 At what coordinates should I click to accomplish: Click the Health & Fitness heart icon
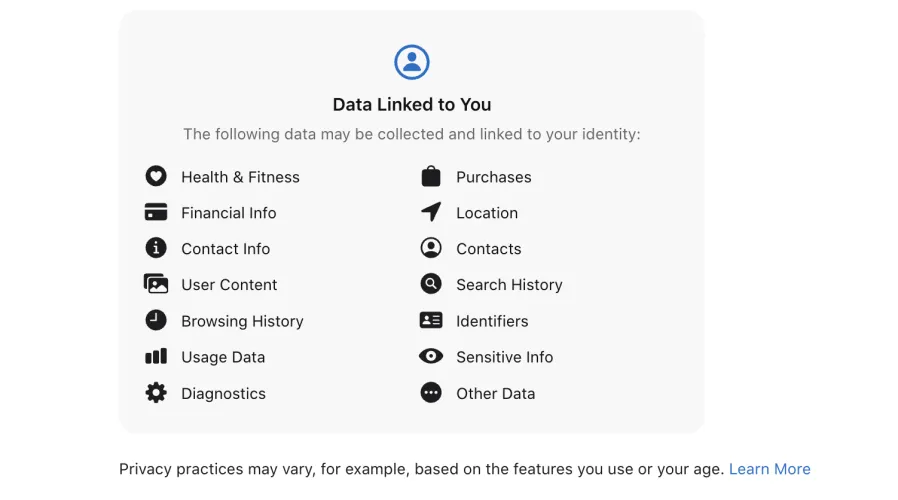[156, 177]
